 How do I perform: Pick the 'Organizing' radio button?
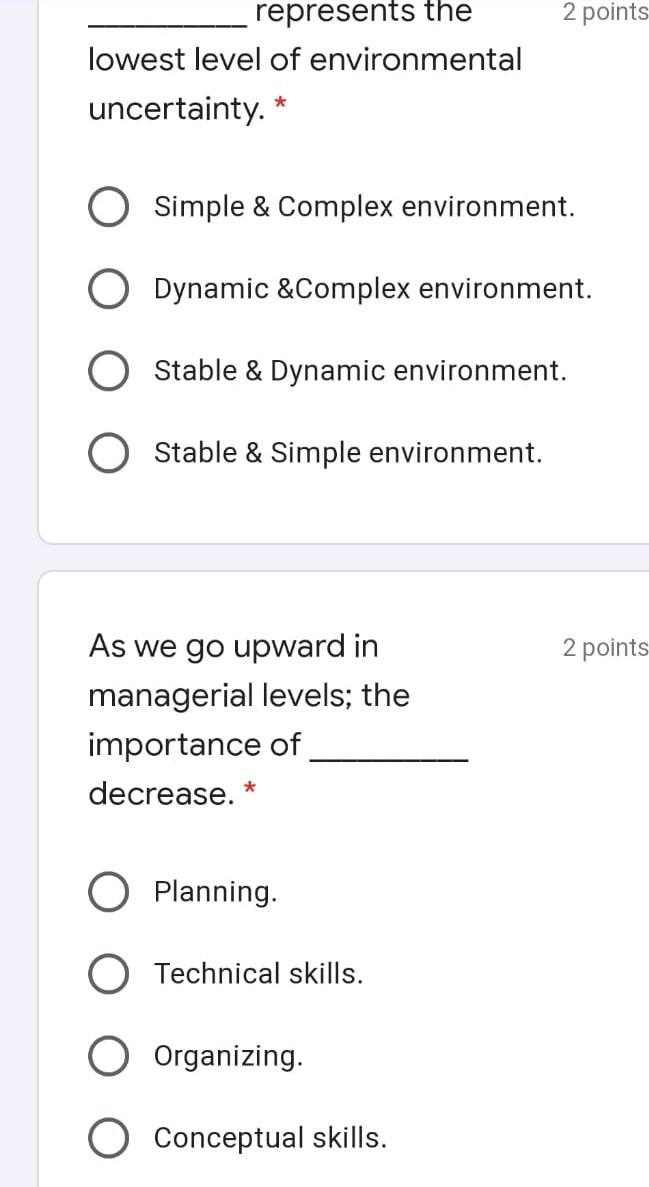[107, 1056]
